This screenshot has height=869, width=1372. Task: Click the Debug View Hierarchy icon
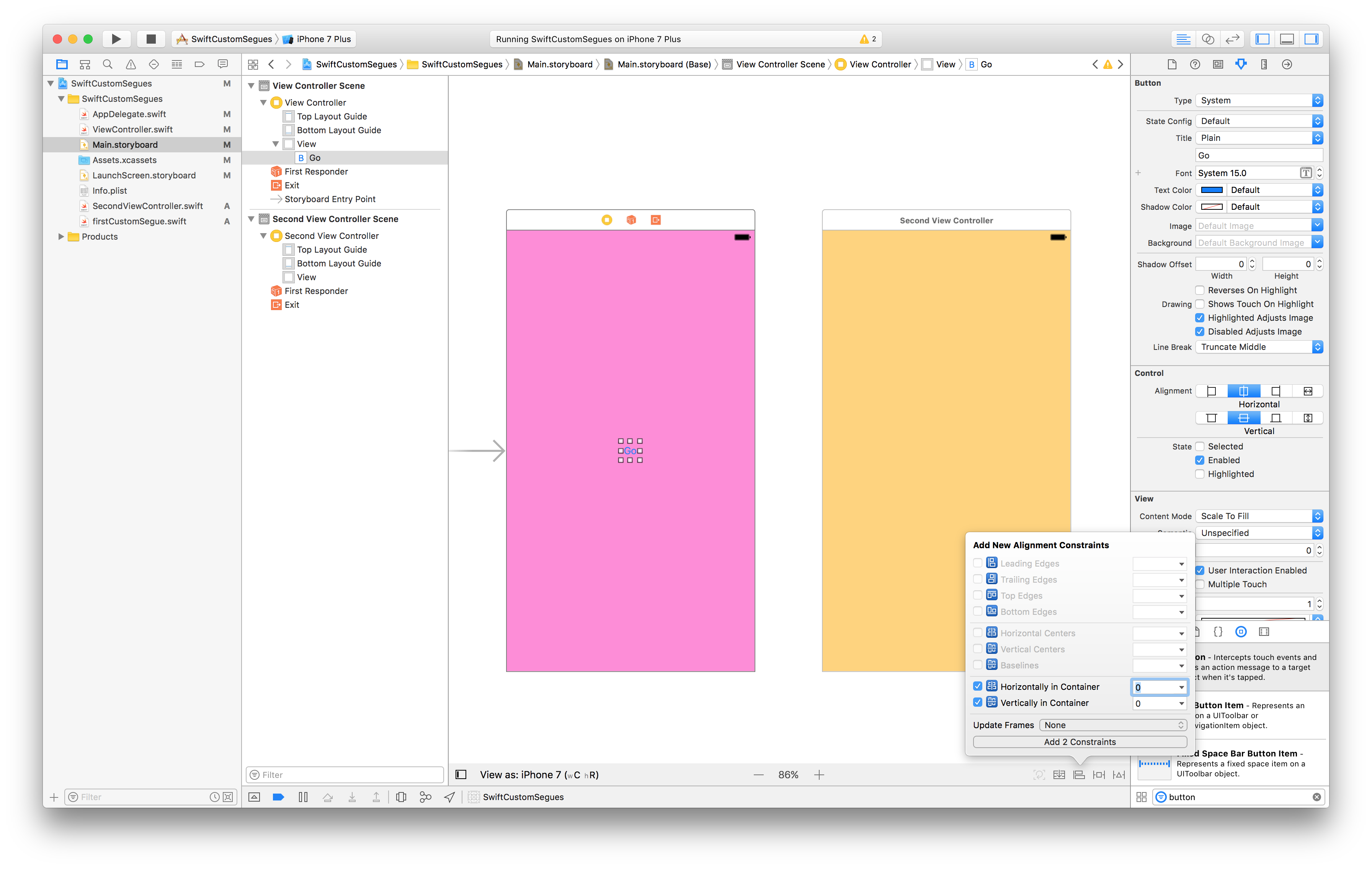coord(401,797)
